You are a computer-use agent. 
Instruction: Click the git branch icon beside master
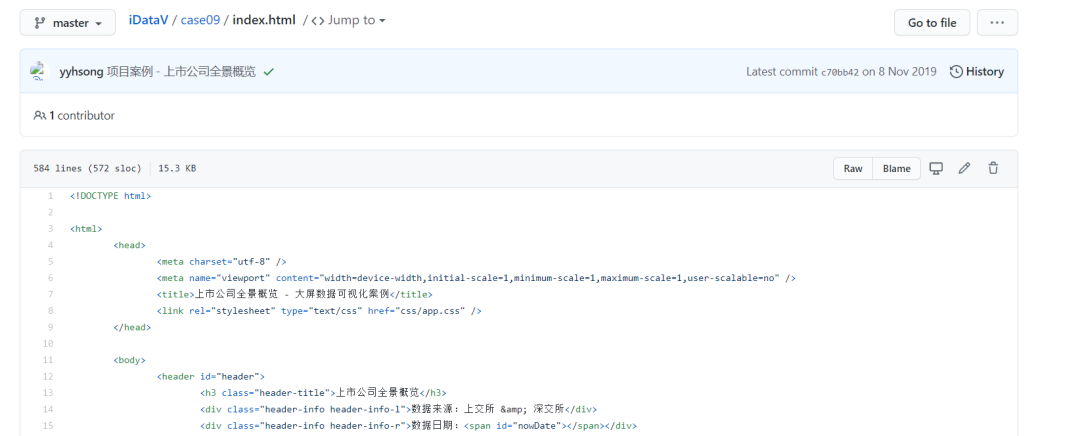pos(39,23)
